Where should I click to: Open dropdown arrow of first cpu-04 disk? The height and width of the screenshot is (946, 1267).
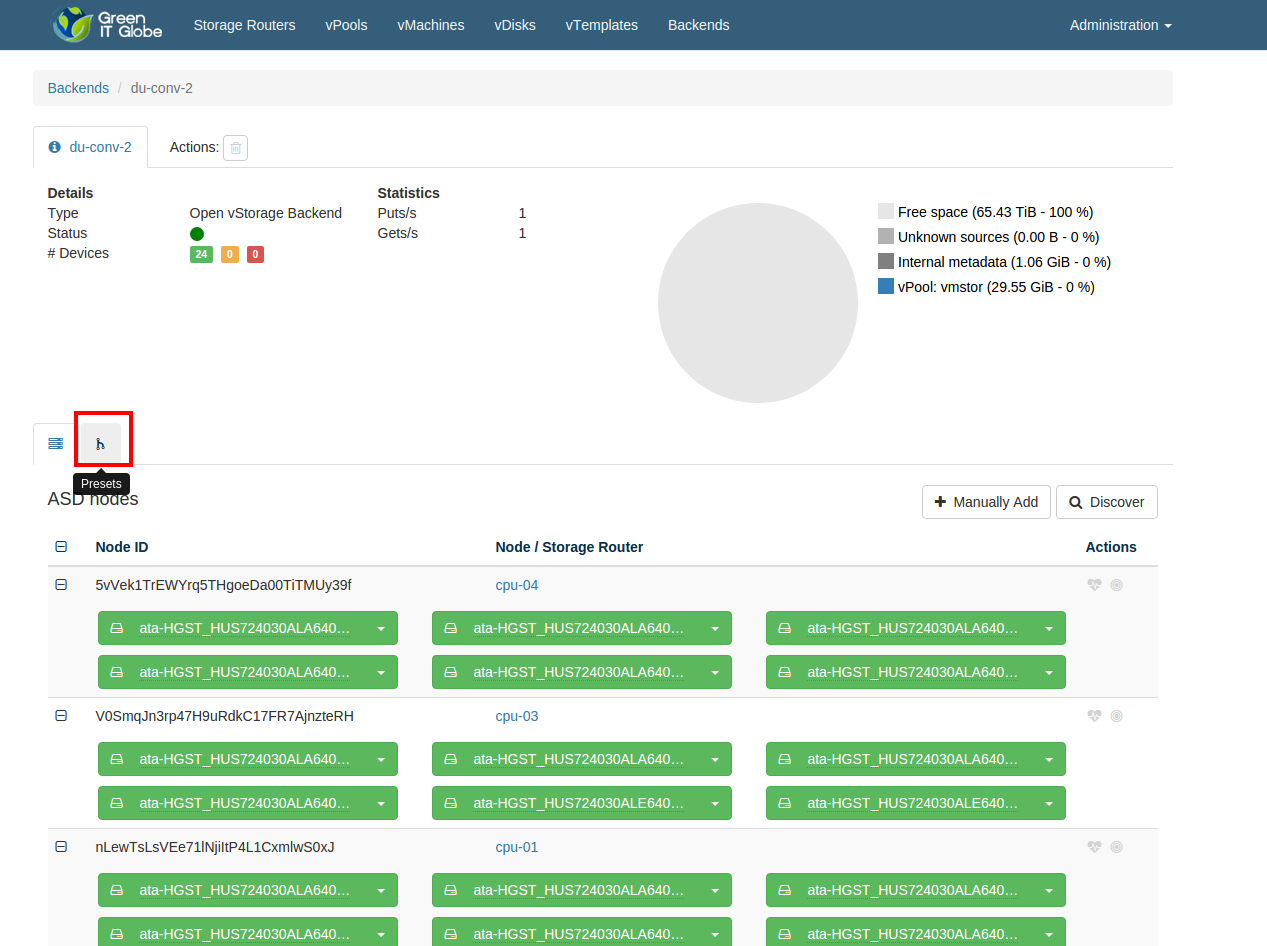[x=381, y=629]
